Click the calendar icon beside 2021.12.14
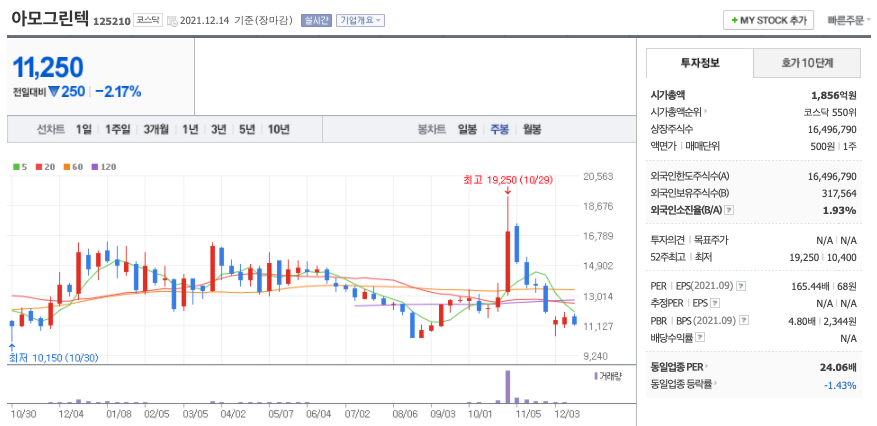The width and height of the screenshot is (877, 426). coord(172,21)
